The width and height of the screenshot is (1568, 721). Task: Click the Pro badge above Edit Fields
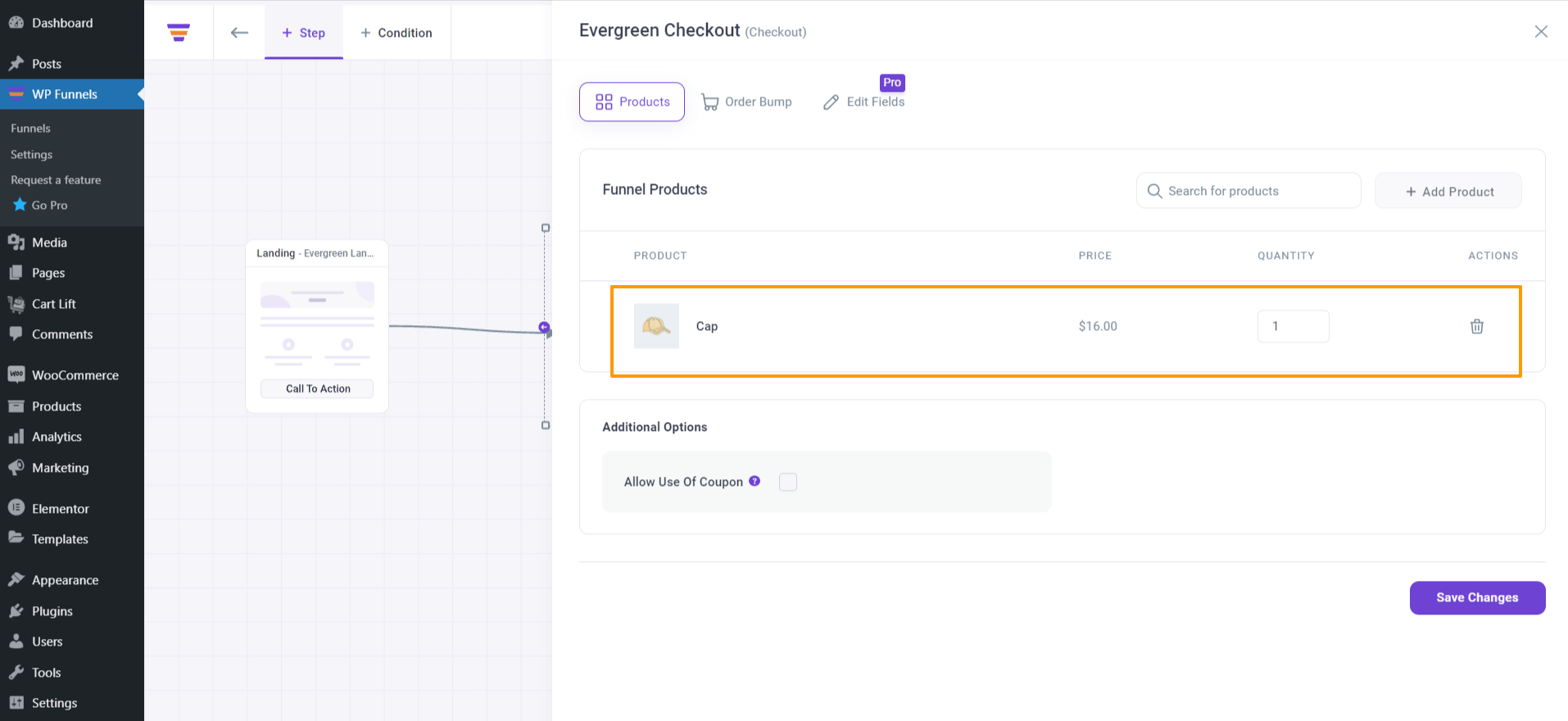tap(892, 83)
